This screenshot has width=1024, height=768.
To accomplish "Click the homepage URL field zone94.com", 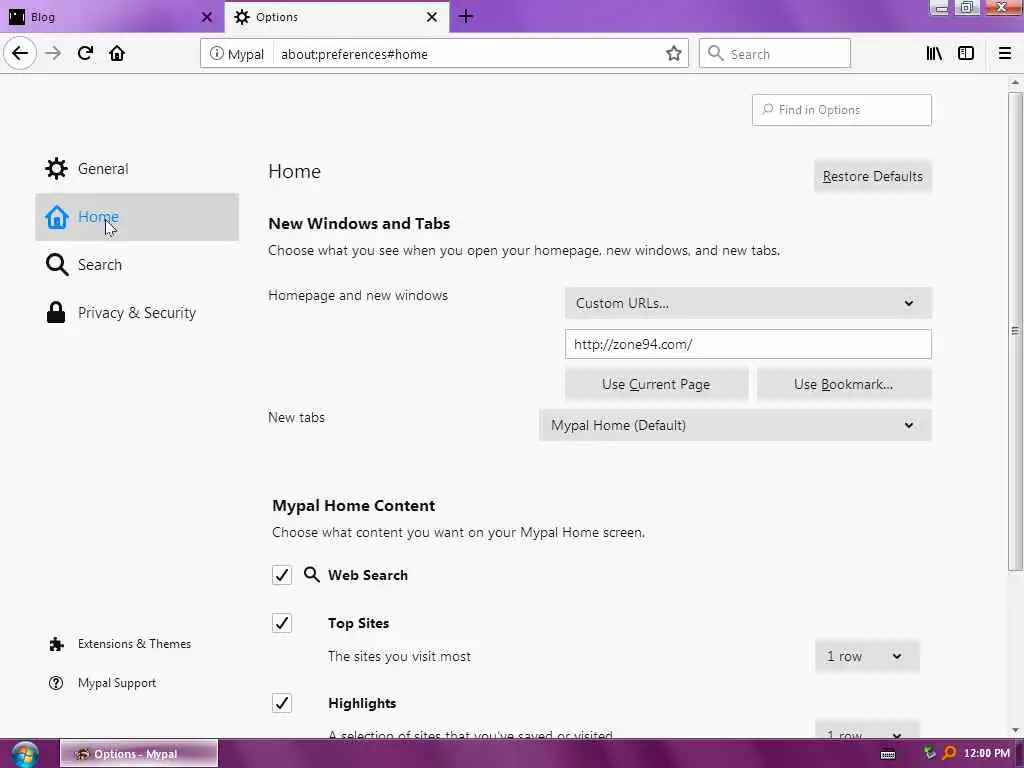I will (748, 344).
